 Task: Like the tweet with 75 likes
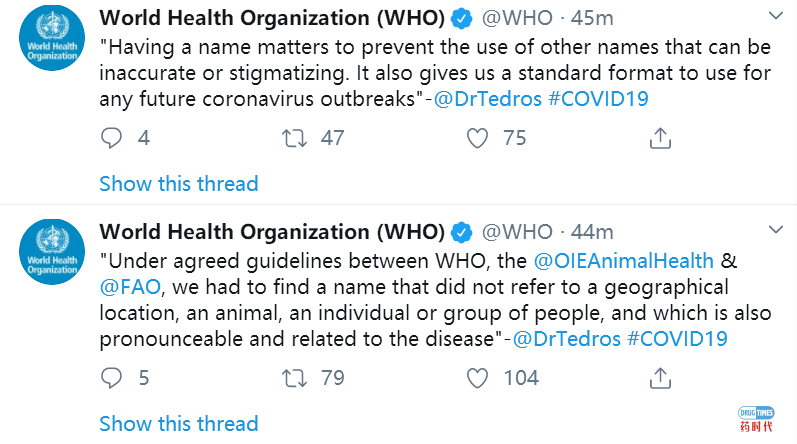coord(477,138)
